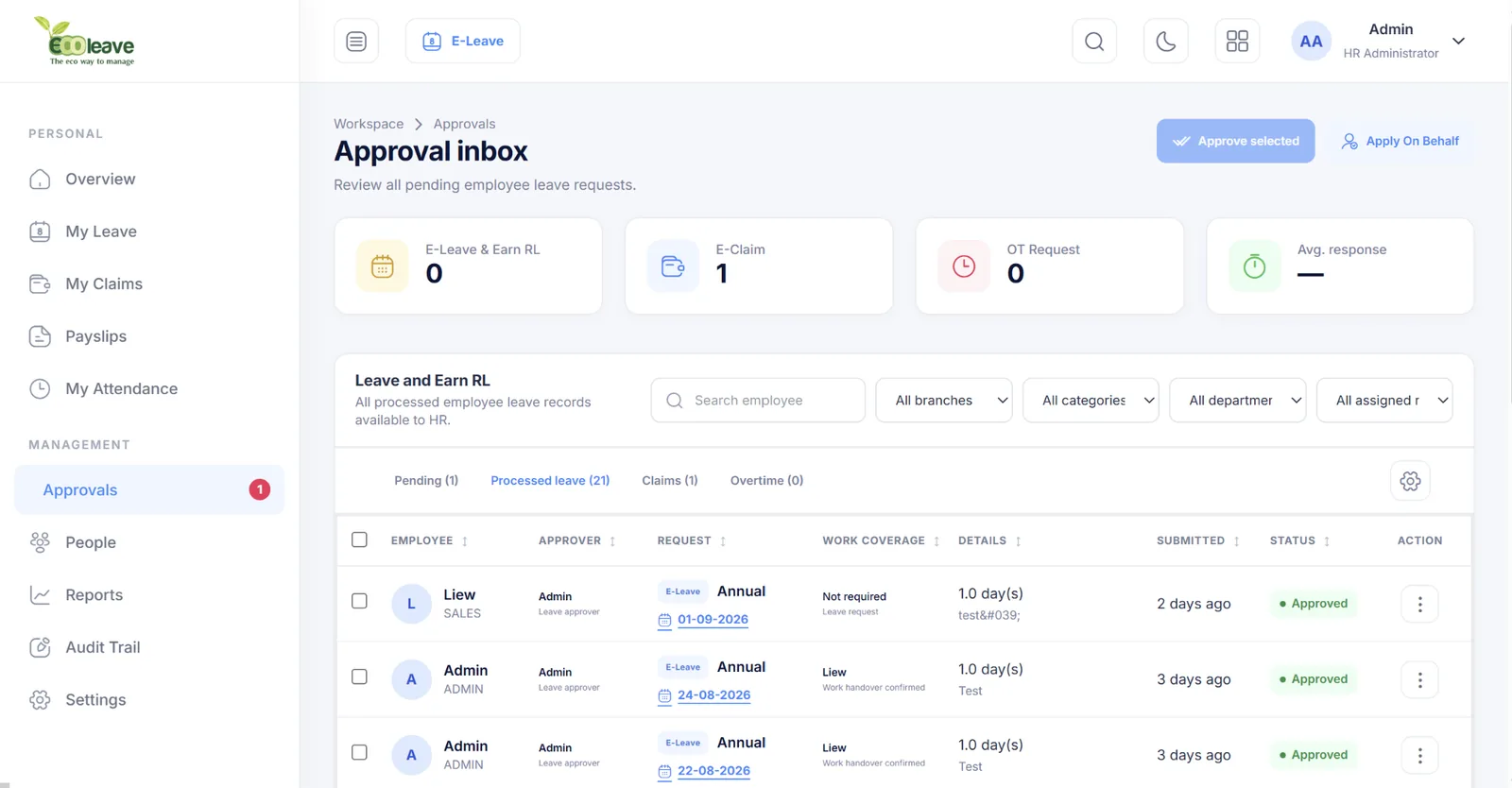Click the Approvals breadcrumb text

tap(464, 124)
